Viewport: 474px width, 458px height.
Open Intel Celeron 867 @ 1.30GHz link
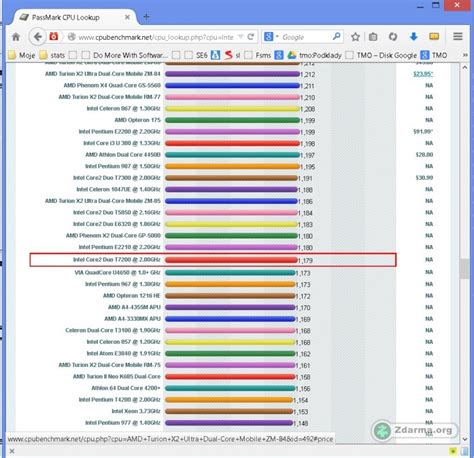123,108
